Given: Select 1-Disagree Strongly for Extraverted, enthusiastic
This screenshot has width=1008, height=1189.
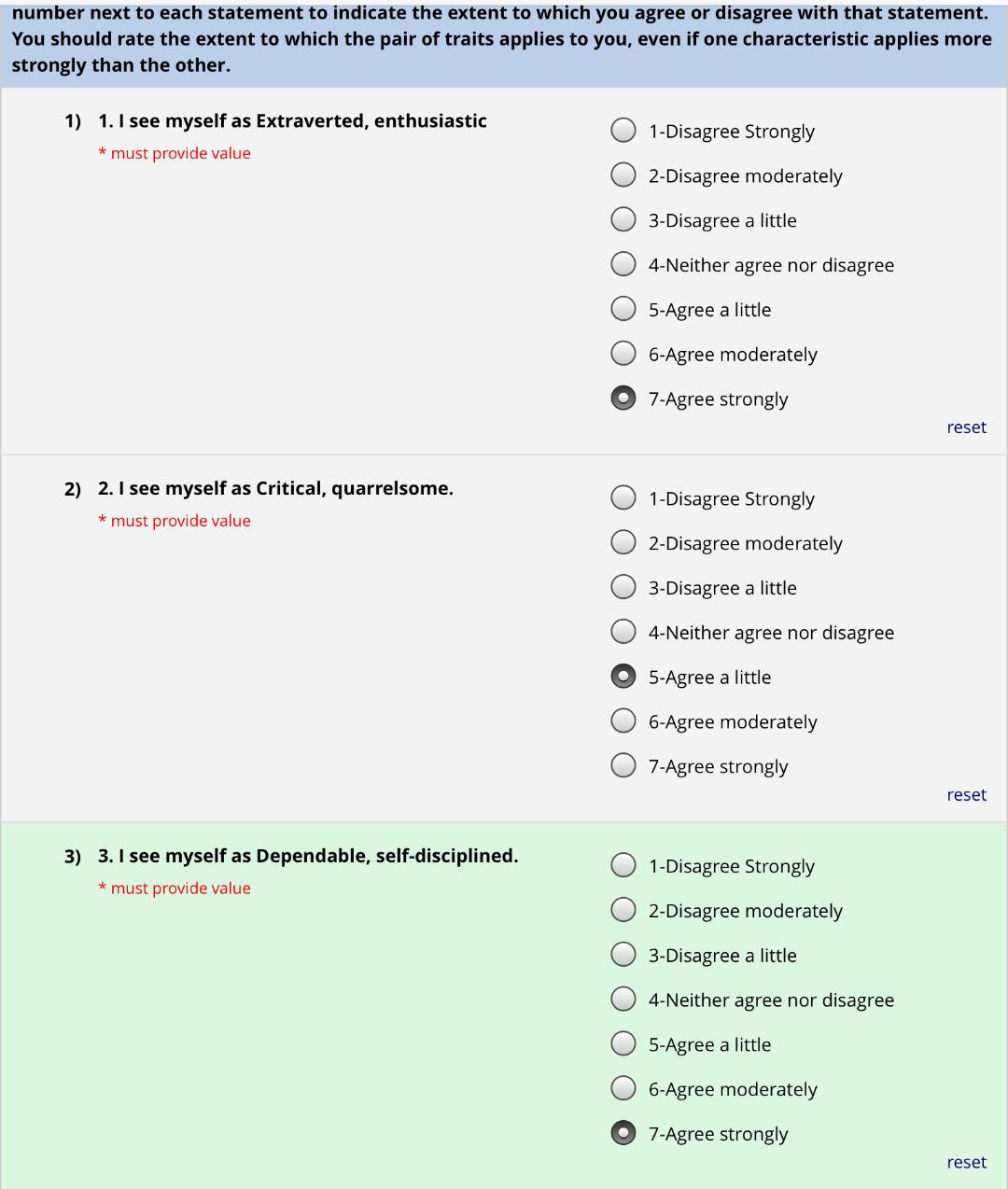Looking at the screenshot, I should pos(623,131).
